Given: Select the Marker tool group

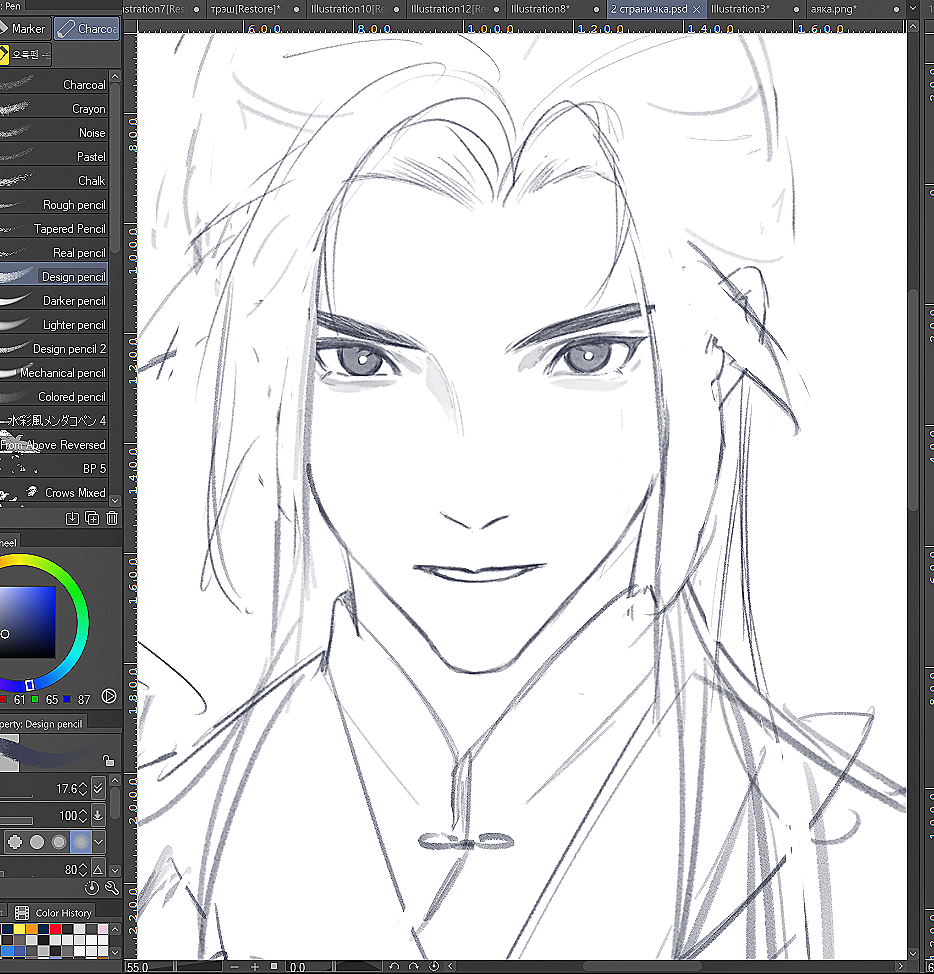Looking at the screenshot, I should coord(24,29).
